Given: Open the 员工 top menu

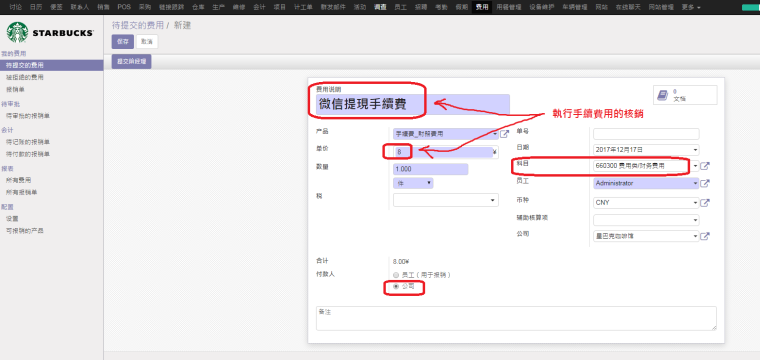Looking at the screenshot, I should click(400, 7).
